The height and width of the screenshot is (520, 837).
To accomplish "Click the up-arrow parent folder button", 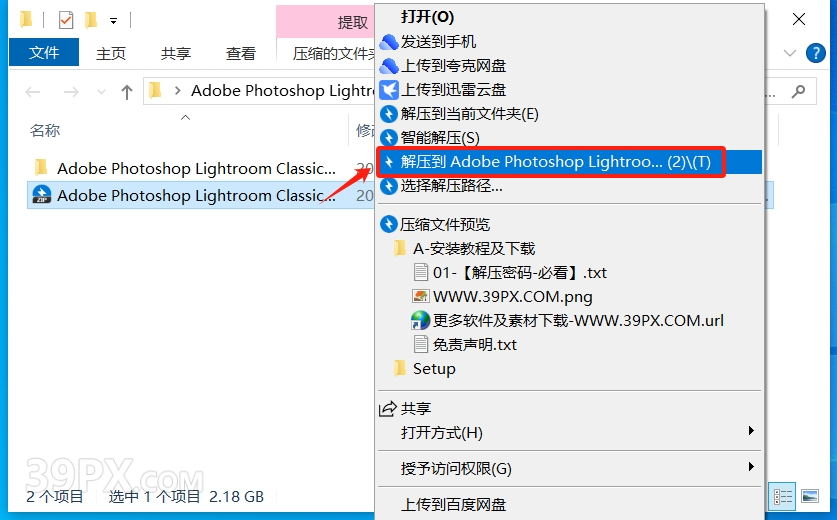I will [127, 92].
